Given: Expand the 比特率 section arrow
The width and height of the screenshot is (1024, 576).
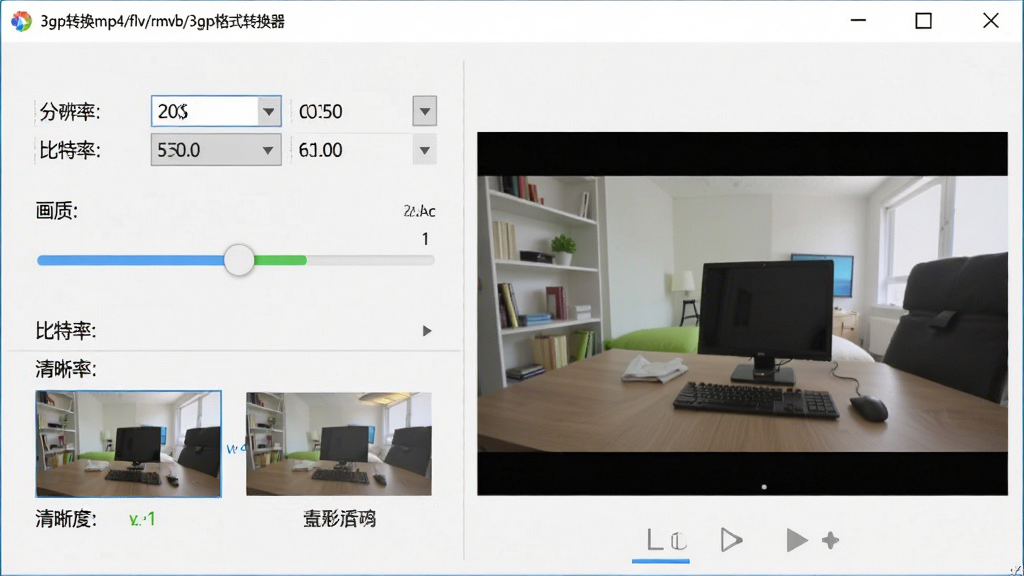Looking at the screenshot, I should pos(426,331).
